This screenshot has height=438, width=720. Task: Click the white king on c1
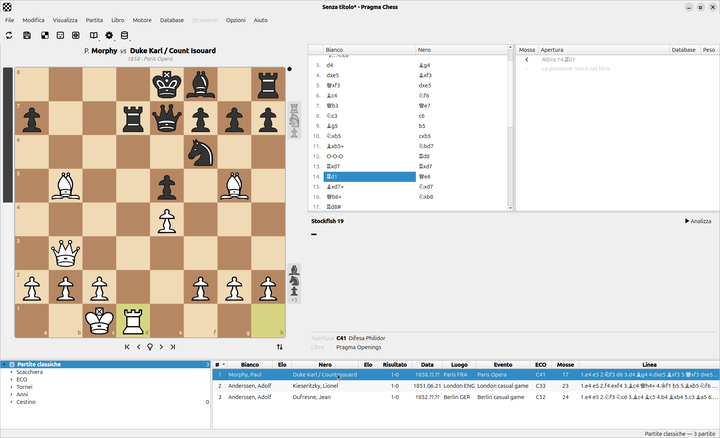click(x=99, y=321)
